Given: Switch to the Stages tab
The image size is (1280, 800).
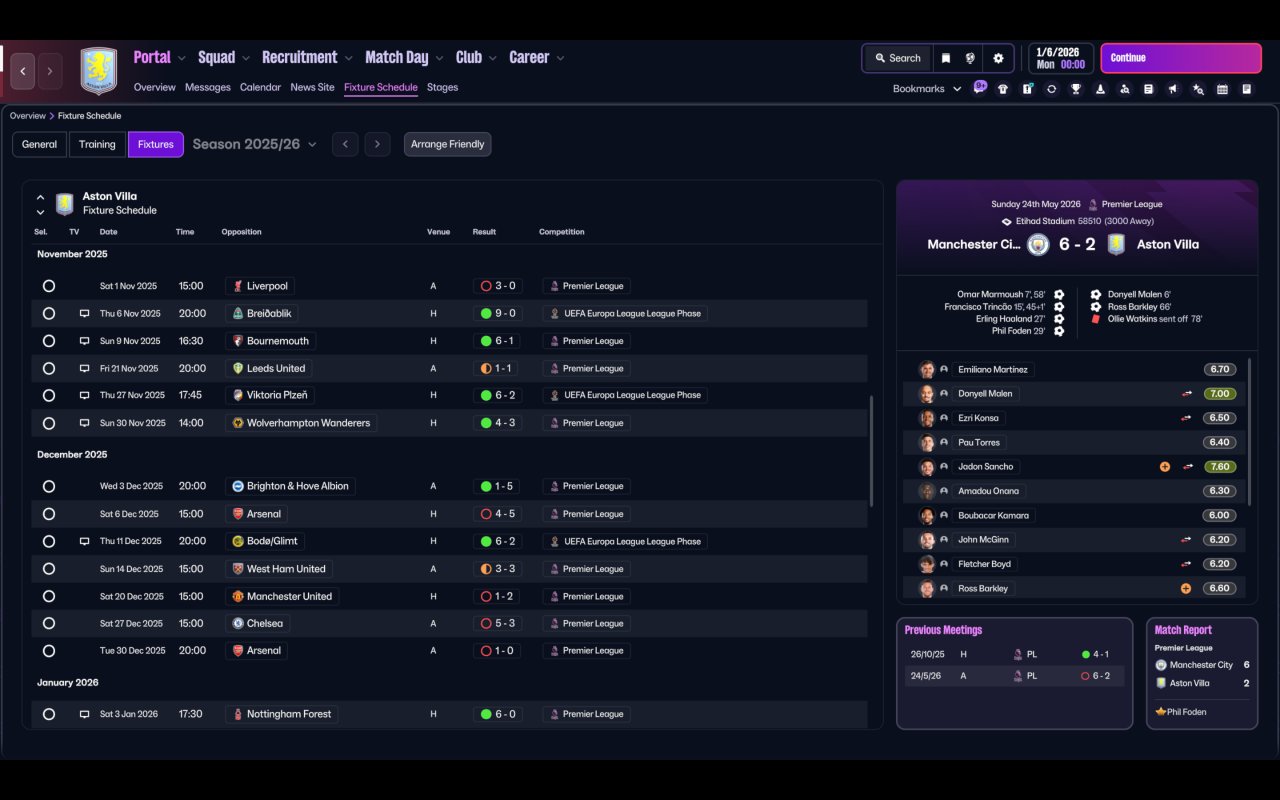Looking at the screenshot, I should tap(442, 87).
